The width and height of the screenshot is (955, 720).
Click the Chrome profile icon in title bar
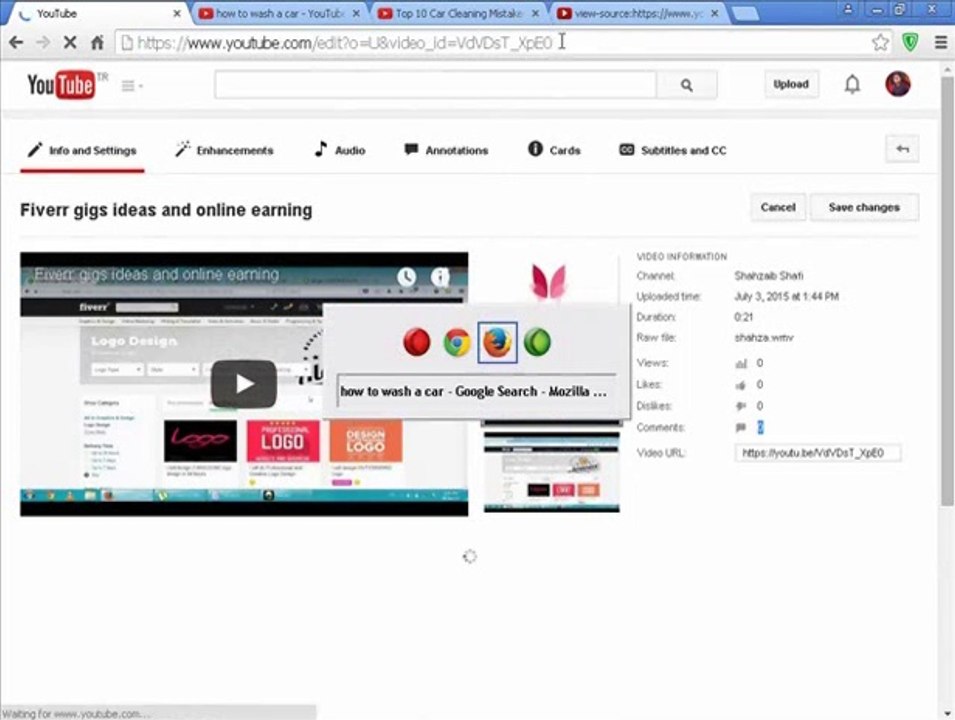[x=848, y=9]
